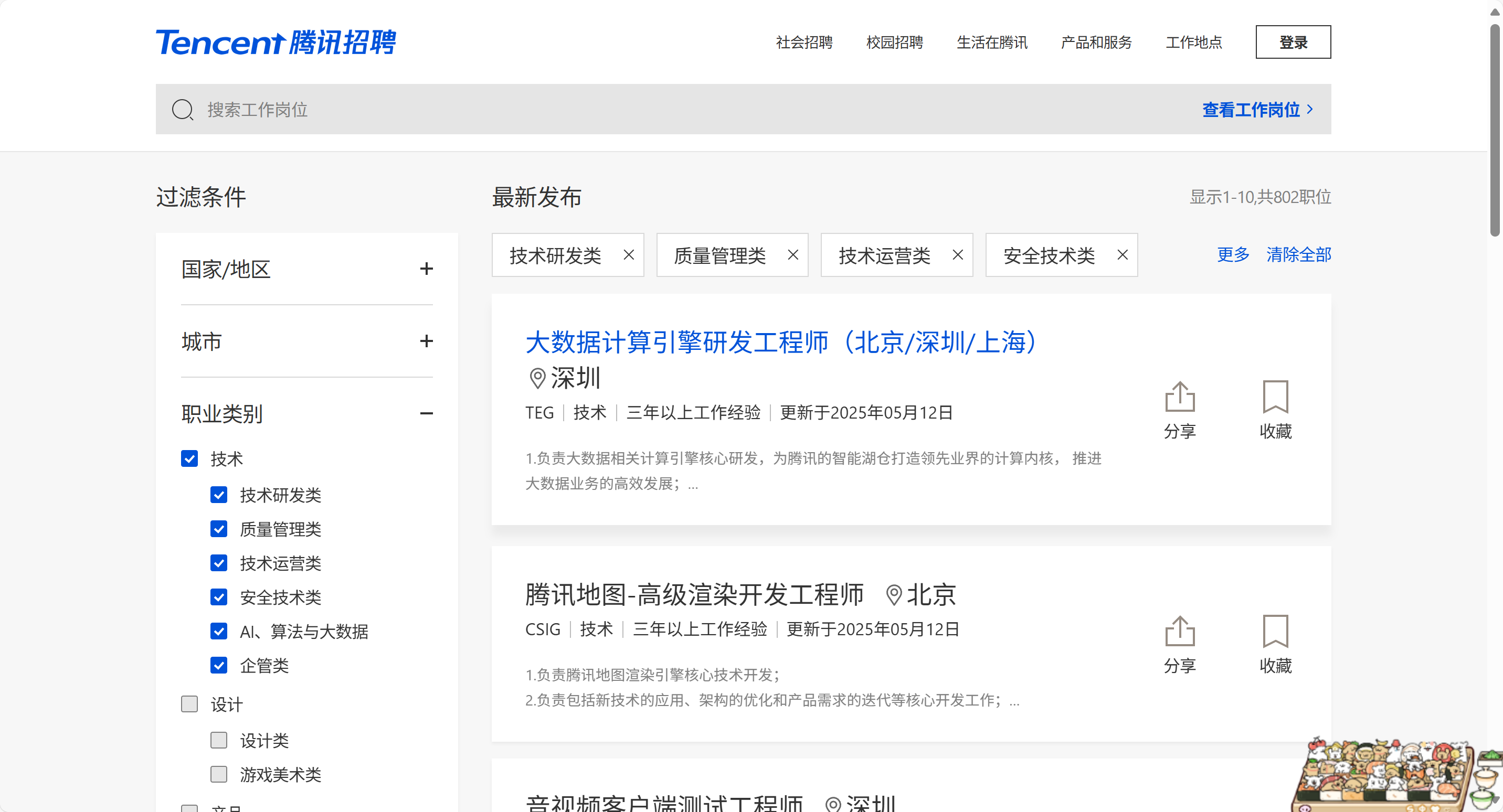Remove the 质量管理类 filter tag

793,255
